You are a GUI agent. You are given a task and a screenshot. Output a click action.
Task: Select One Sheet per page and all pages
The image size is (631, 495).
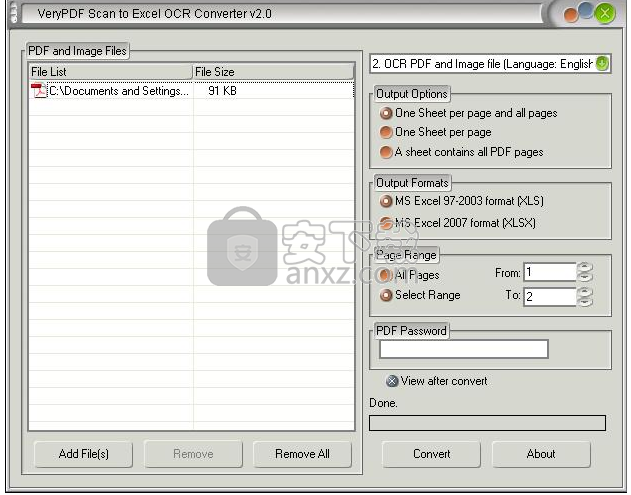point(468,113)
